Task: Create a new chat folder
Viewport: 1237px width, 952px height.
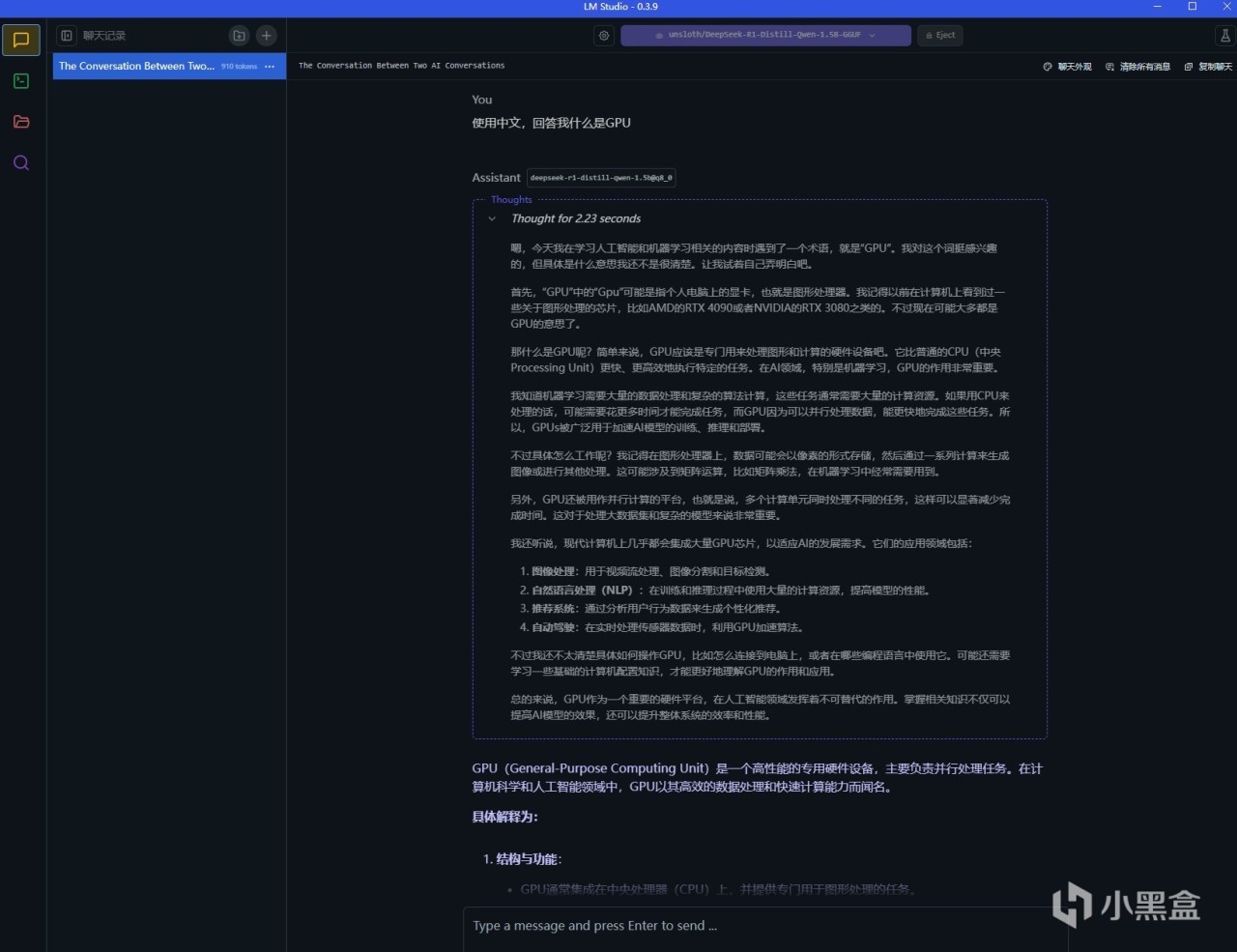Action: 239,36
